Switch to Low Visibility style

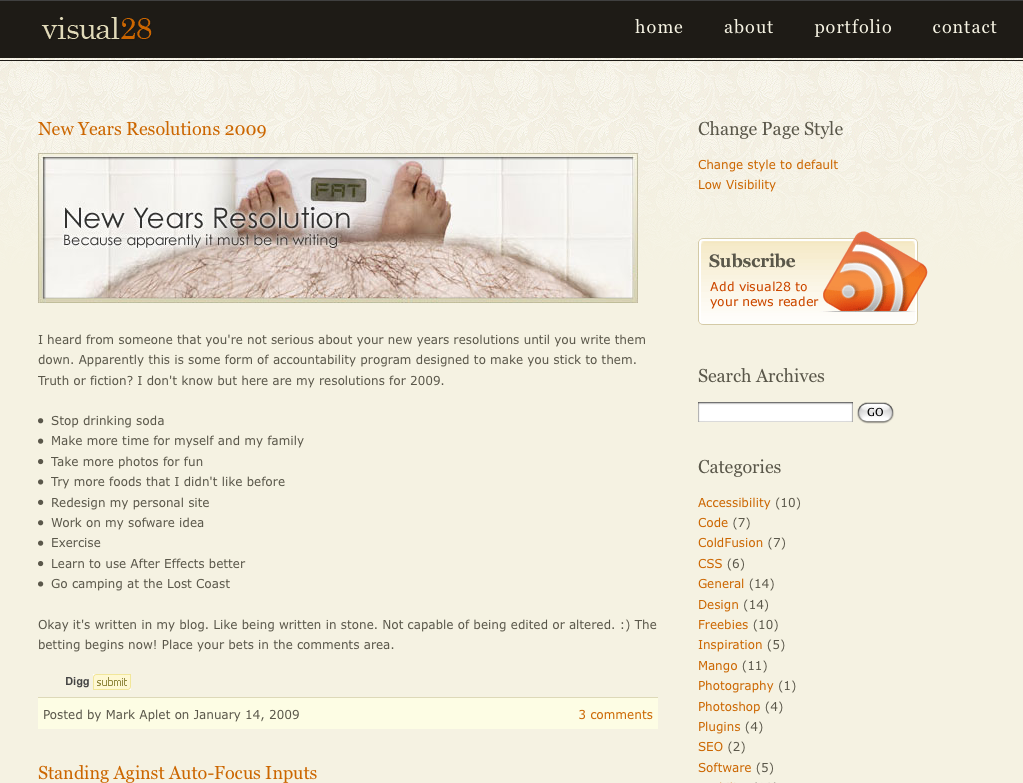coord(737,185)
